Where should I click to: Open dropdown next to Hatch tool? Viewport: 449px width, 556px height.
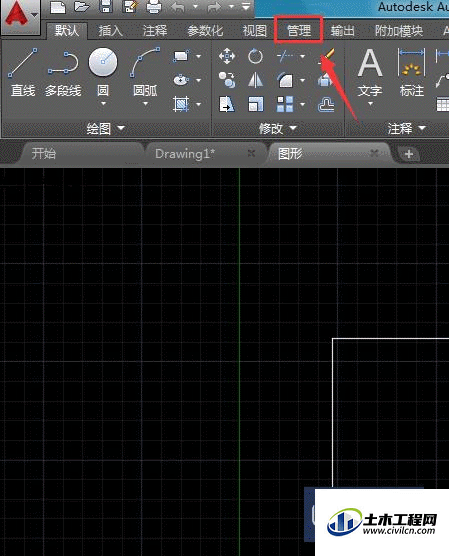pyautogui.click(x=199, y=104)
